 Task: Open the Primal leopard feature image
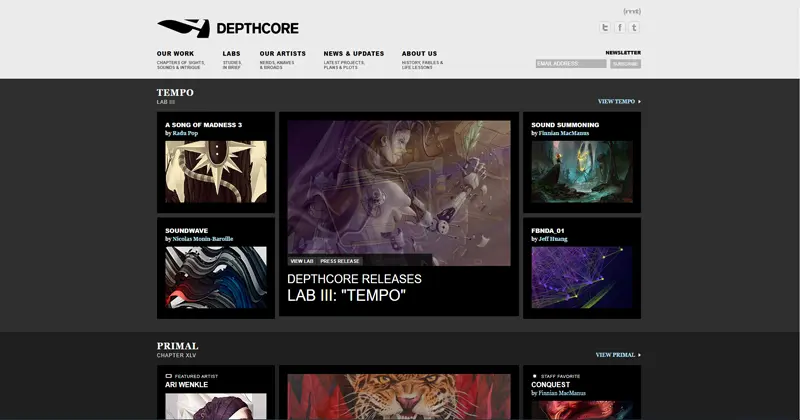tap(399, 397)
